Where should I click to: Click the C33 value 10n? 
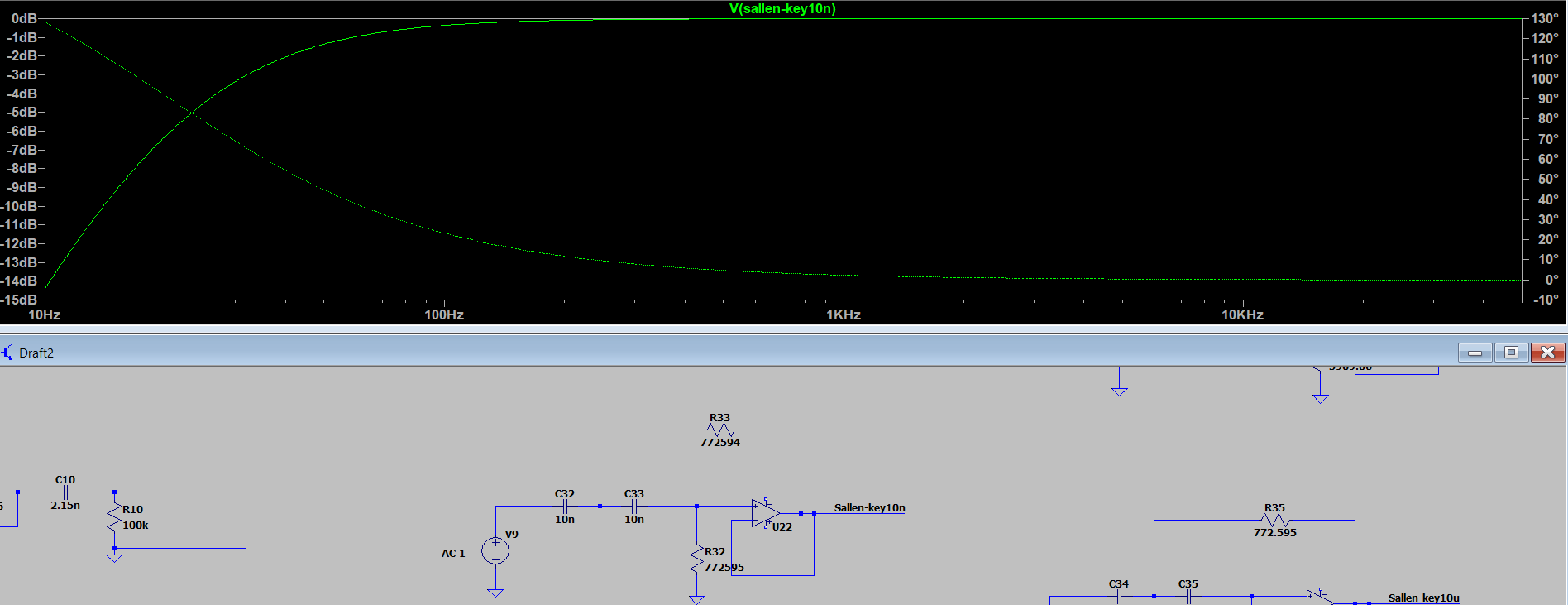tap(634, 520)
